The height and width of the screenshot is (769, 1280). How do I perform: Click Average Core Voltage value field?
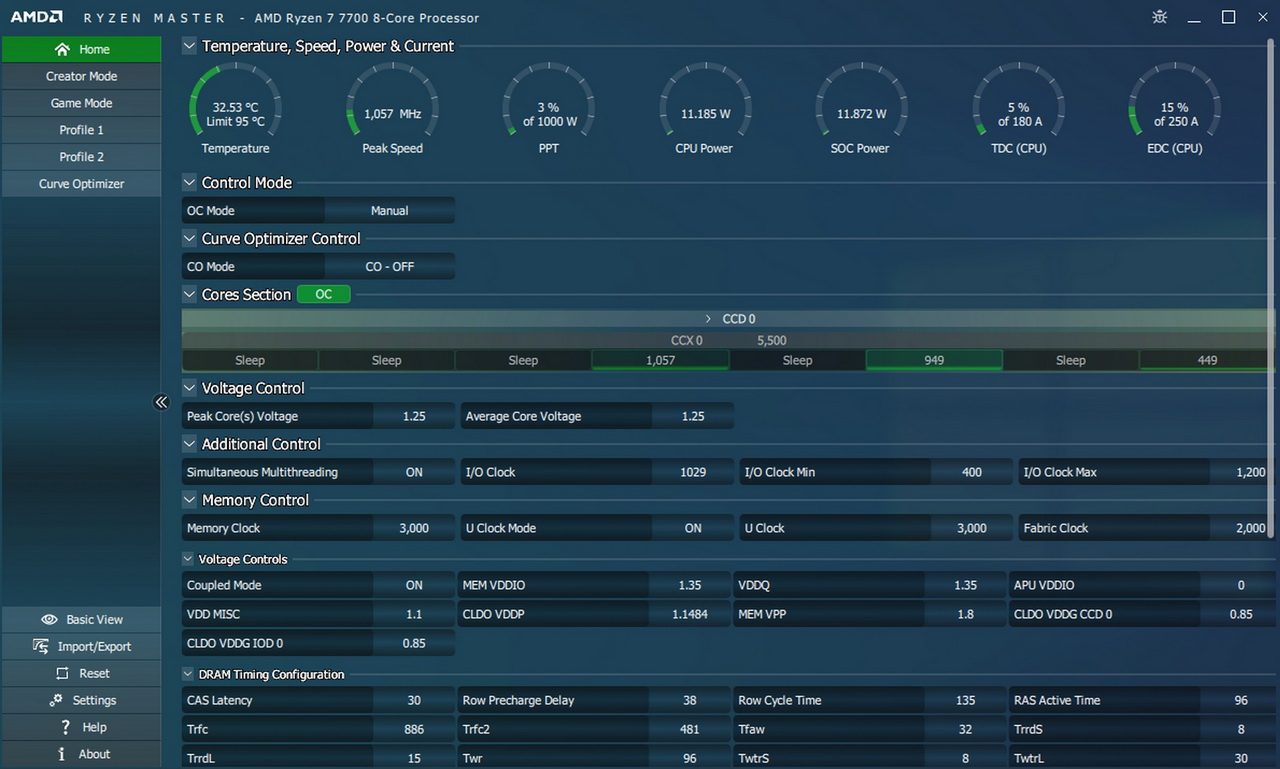693,416
